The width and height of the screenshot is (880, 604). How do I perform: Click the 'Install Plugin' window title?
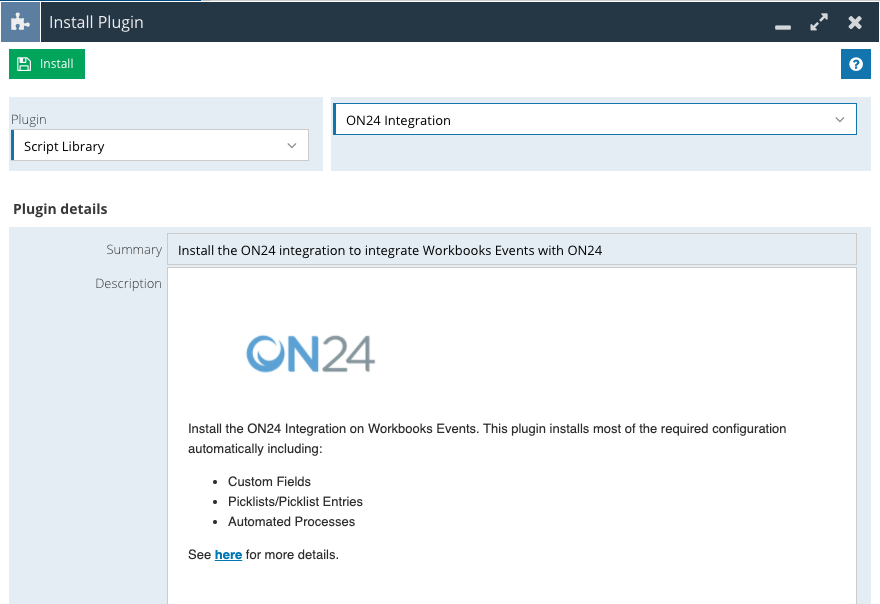[x=96, y=22]
